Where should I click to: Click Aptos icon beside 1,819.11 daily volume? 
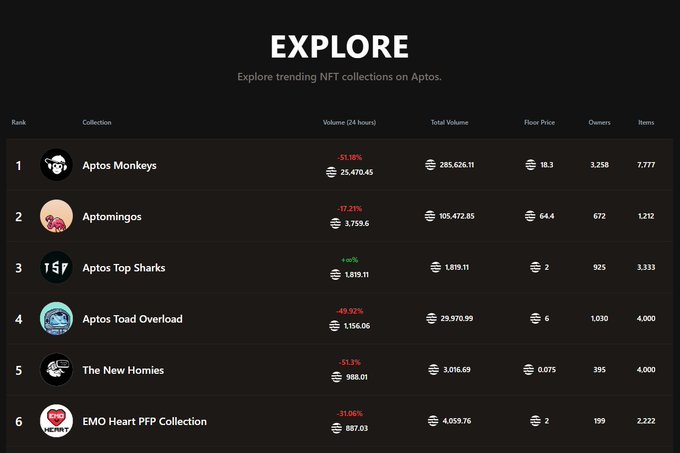pos(335,274)
